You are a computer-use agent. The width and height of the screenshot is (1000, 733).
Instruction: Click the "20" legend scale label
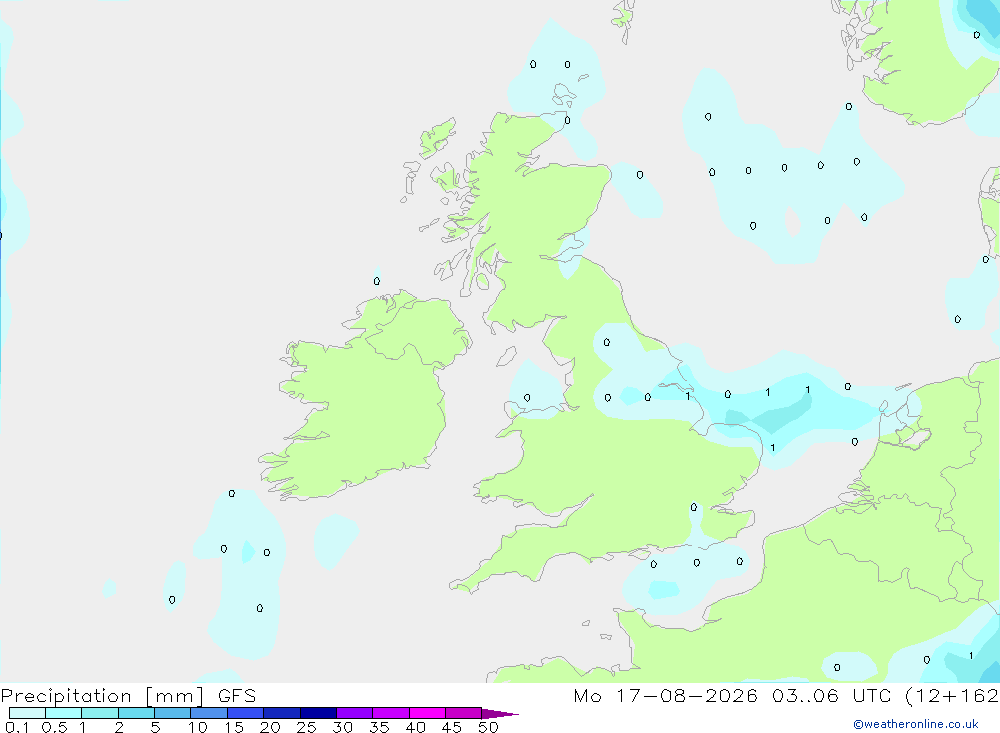[x=270, y=727]
